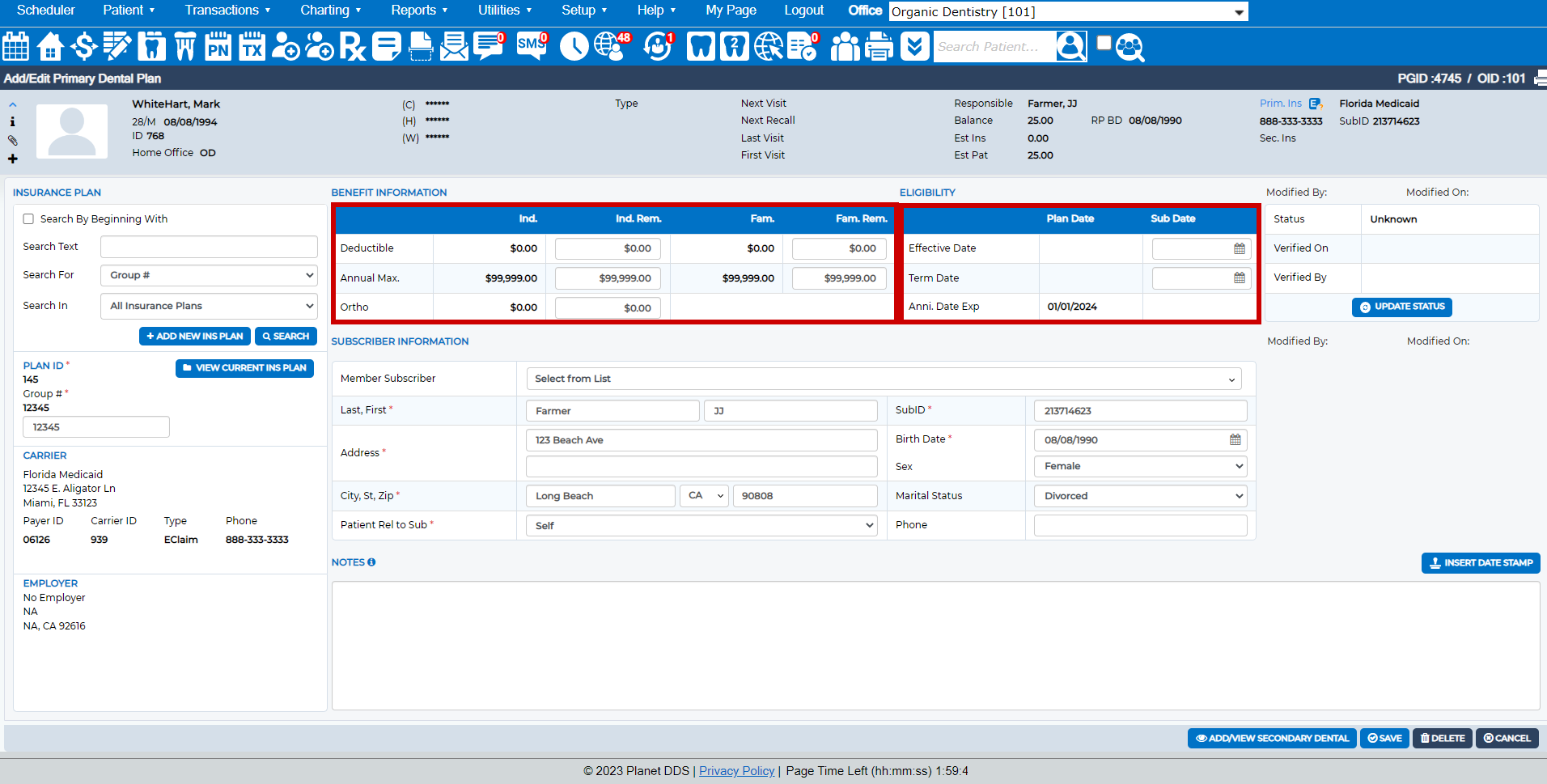Open the Sex dropdown
The width and height of the screenshot is (1547, 784).
[1140, 466]
